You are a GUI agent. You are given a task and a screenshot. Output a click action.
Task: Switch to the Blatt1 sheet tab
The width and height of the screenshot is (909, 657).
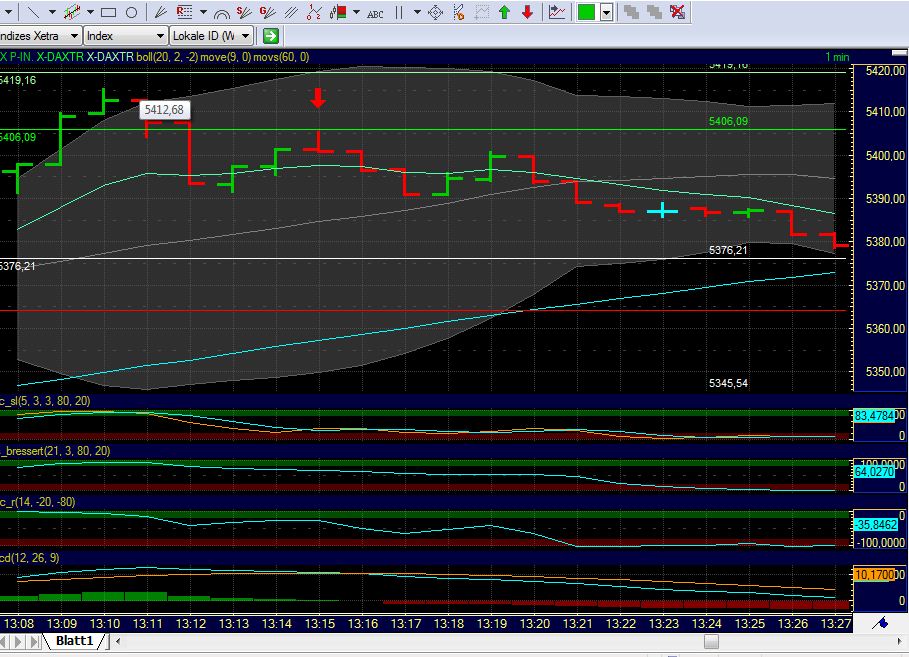click(74, 641)
